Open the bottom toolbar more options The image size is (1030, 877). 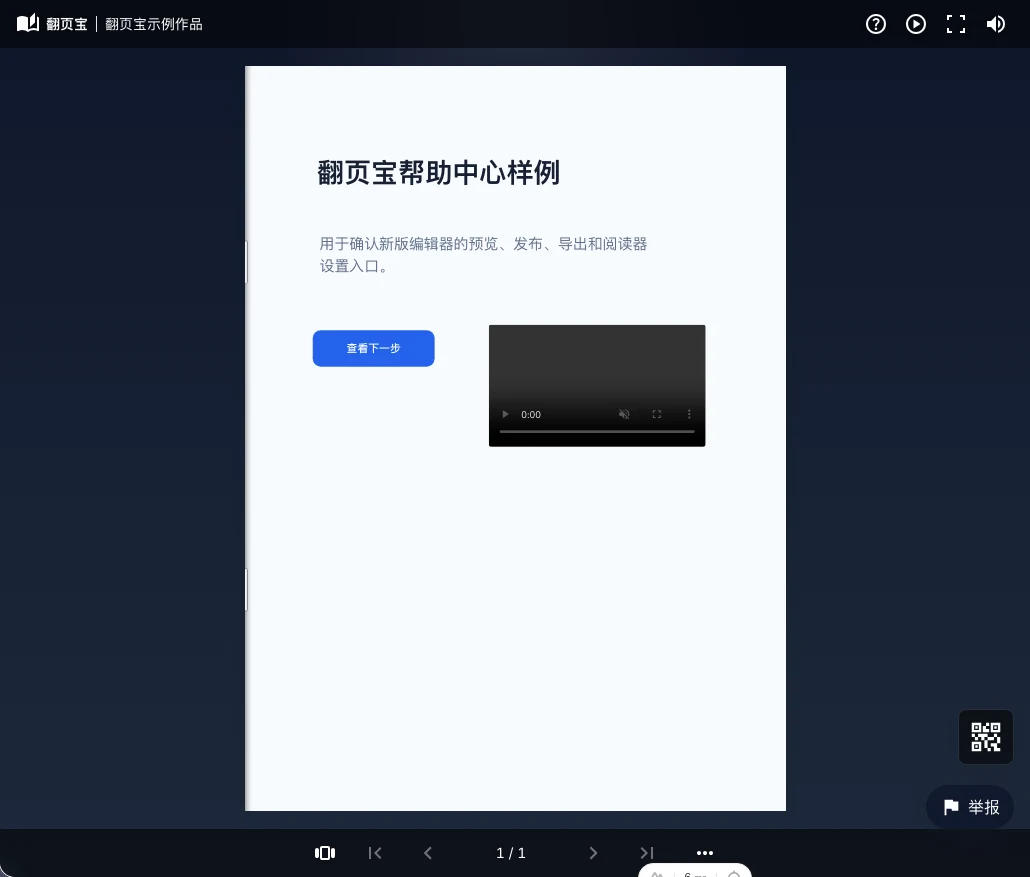pos(705,853)
